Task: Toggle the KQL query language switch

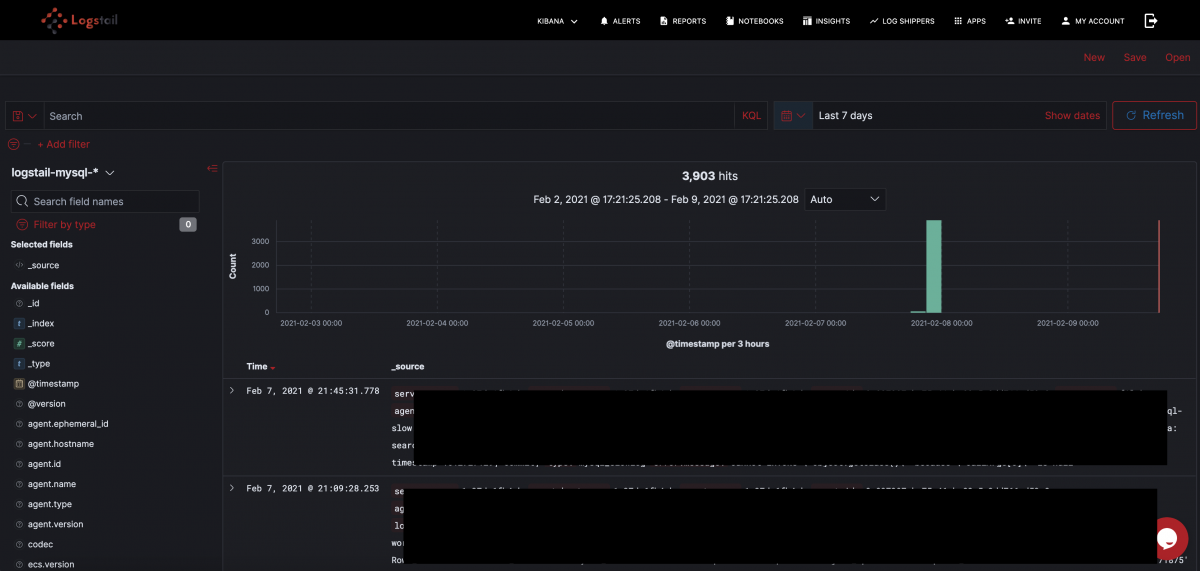Action: 751,116
